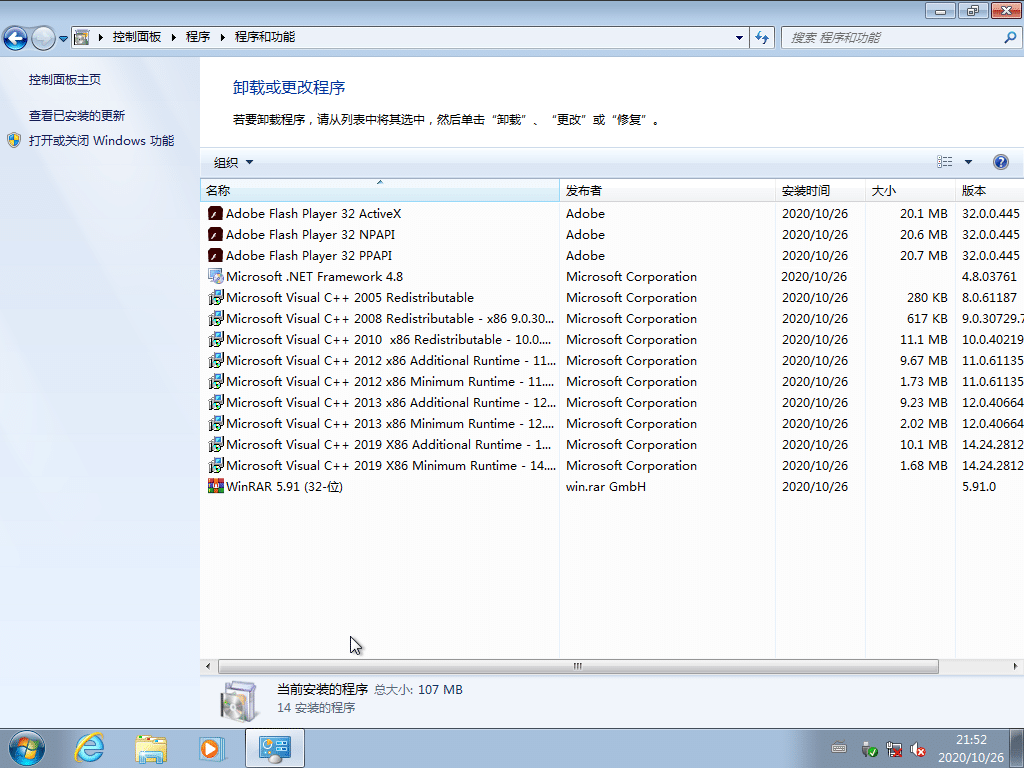Open the views dropdown arrow
The image size is (1024, 768).
[x=966, y=161]
